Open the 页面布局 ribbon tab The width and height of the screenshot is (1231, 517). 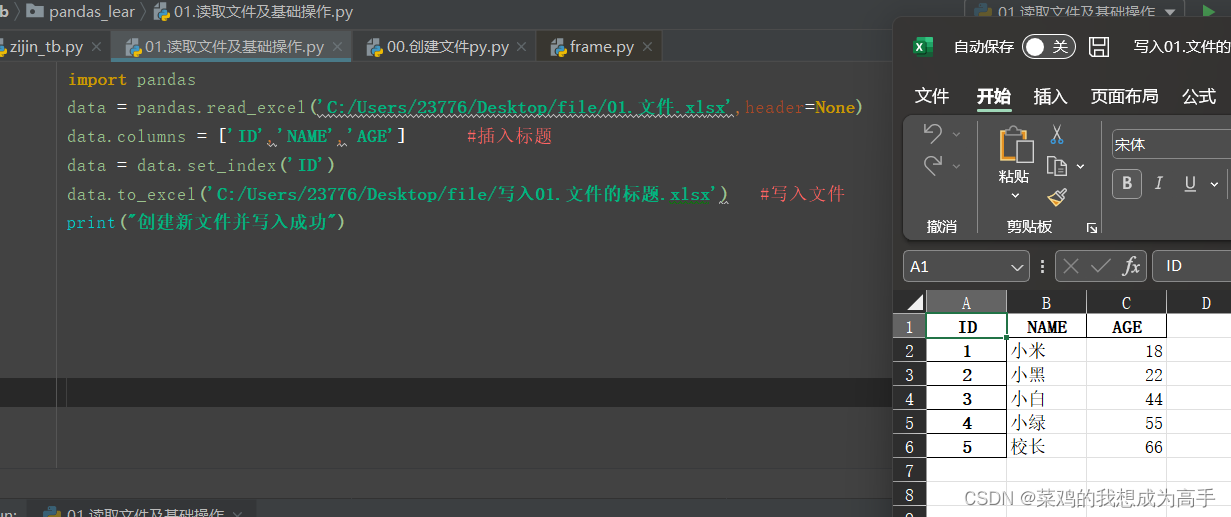(x=1124, y=96)
